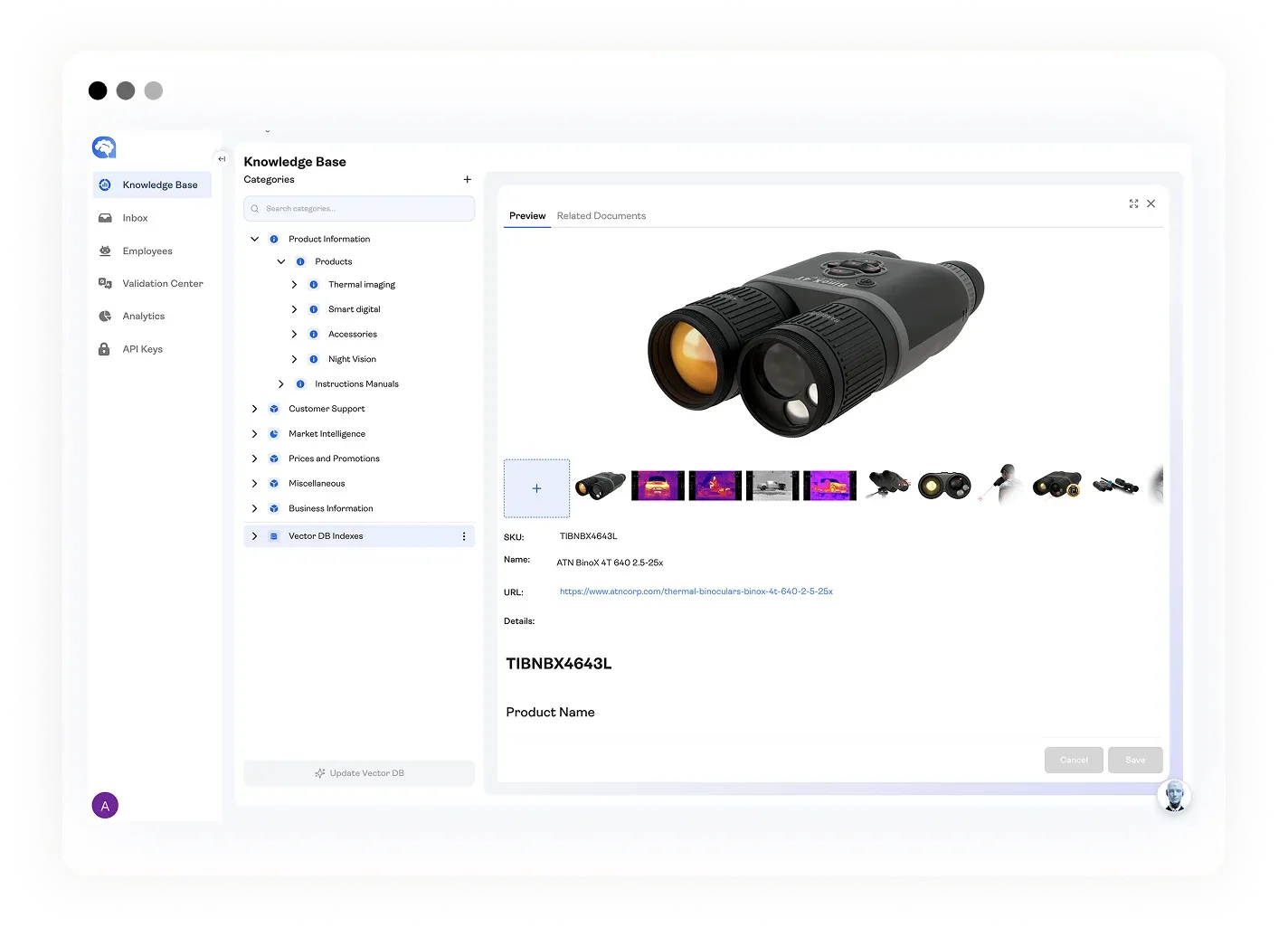This screenshot has width=1288, height=927.
Task: Open the atncorp.com product URL link
Action: pos(696,591)
